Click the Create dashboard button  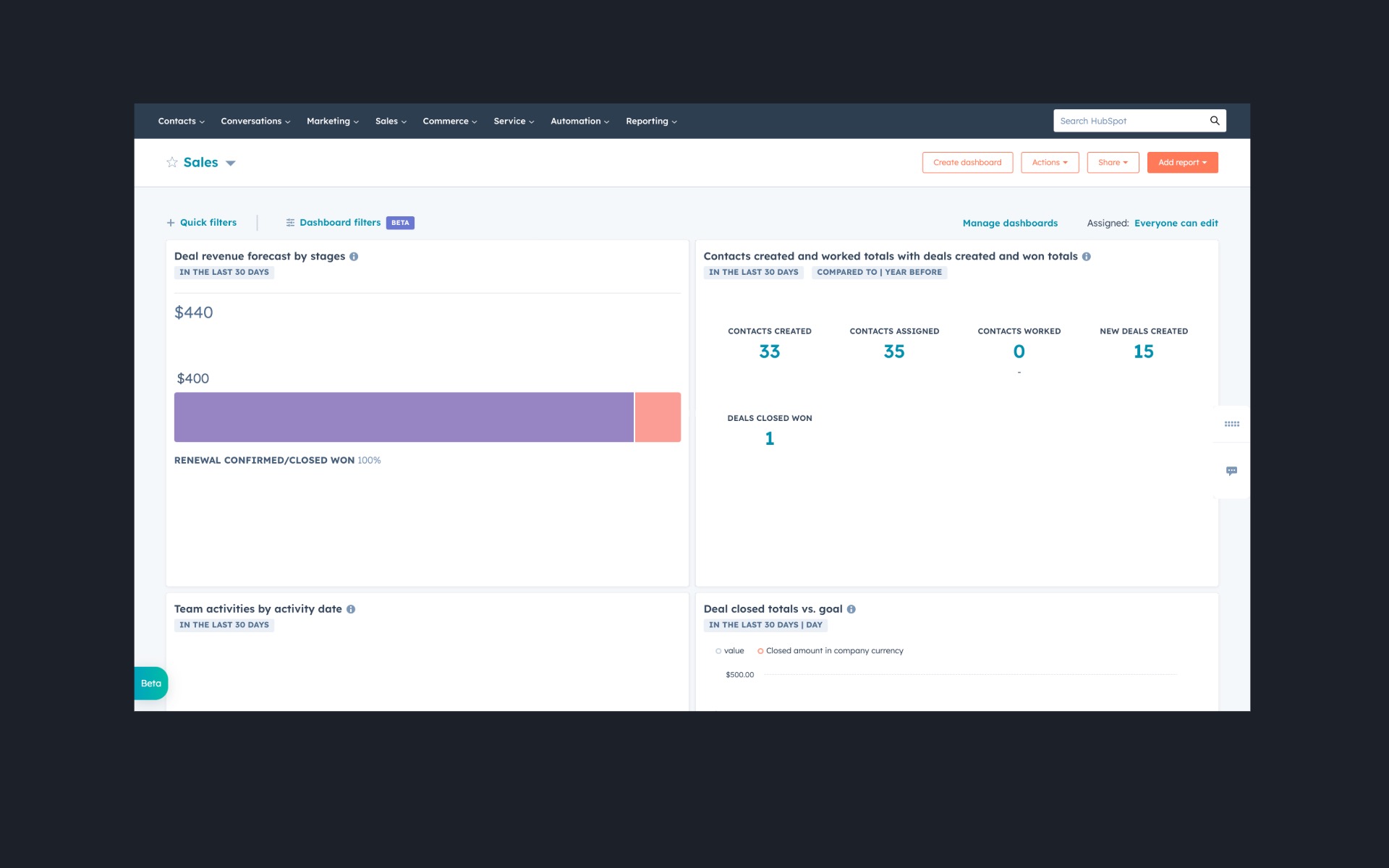[x=967, y=162]
